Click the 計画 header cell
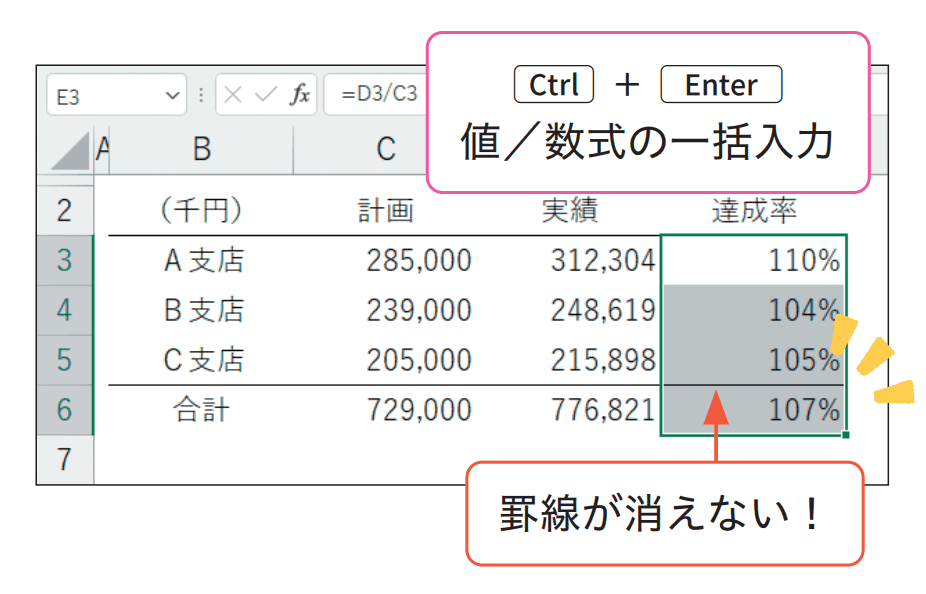 click(x=386, y=211)
